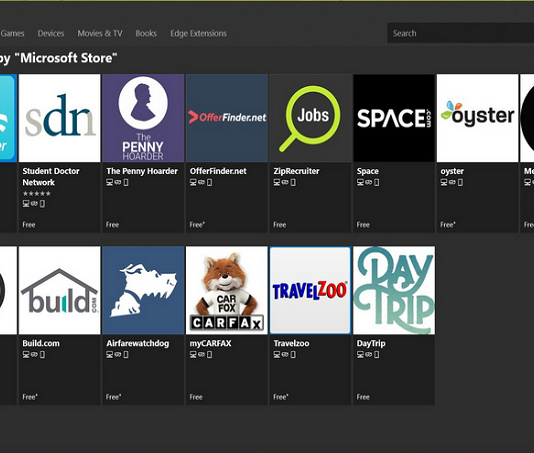Image resolution: width=534 pixels, height=453 pixels.
Task: Open the Build.com title link
Action: [41, 343]
